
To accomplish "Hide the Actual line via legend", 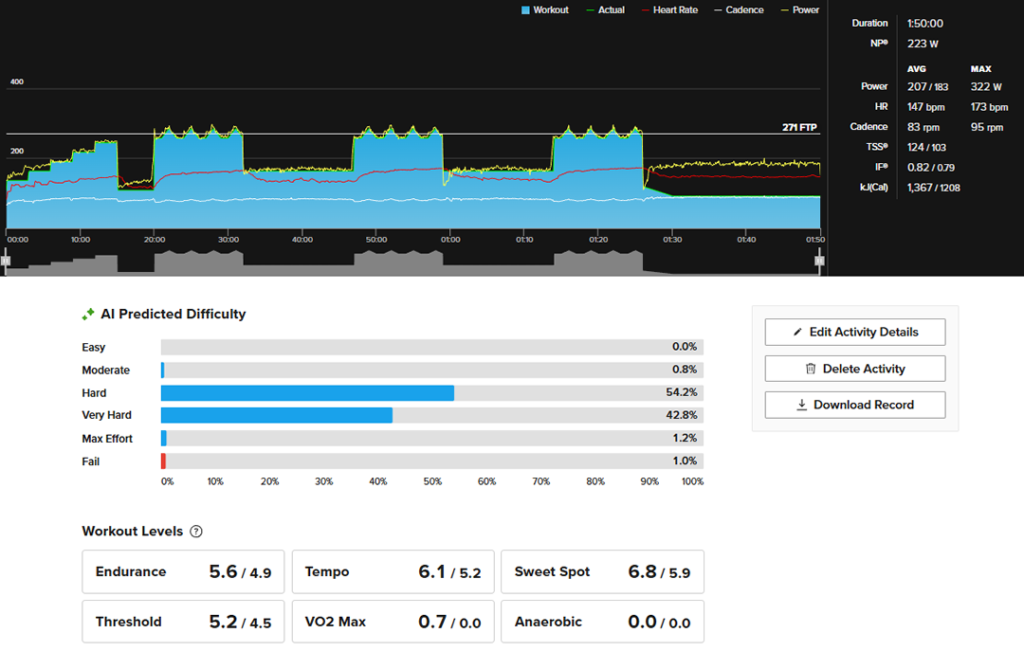I will coord(604,10).
